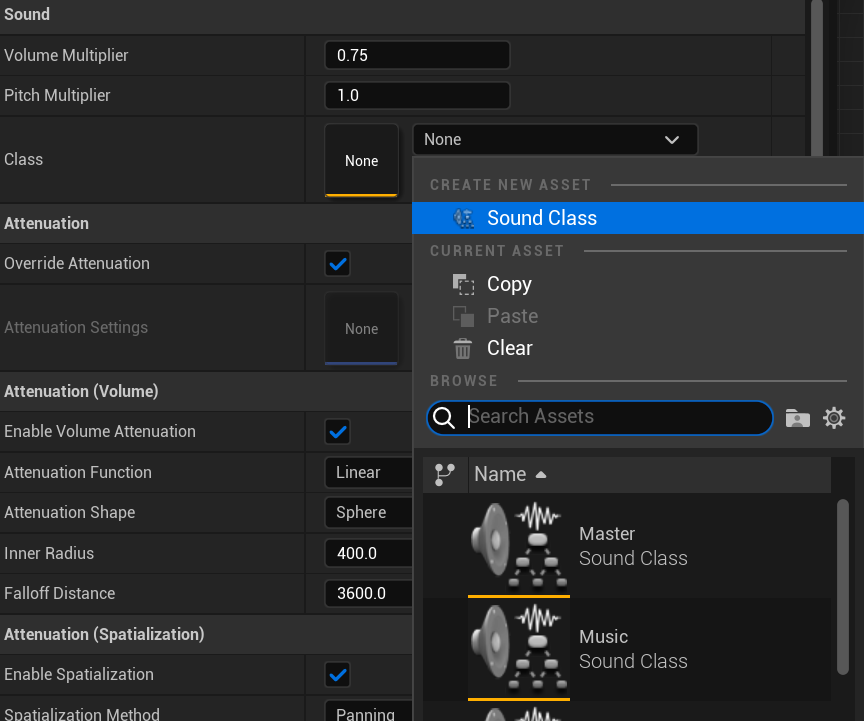Click the Paste icon in Current Asset
The height and width of the screenshot is (721, 864).
(463, 316)
